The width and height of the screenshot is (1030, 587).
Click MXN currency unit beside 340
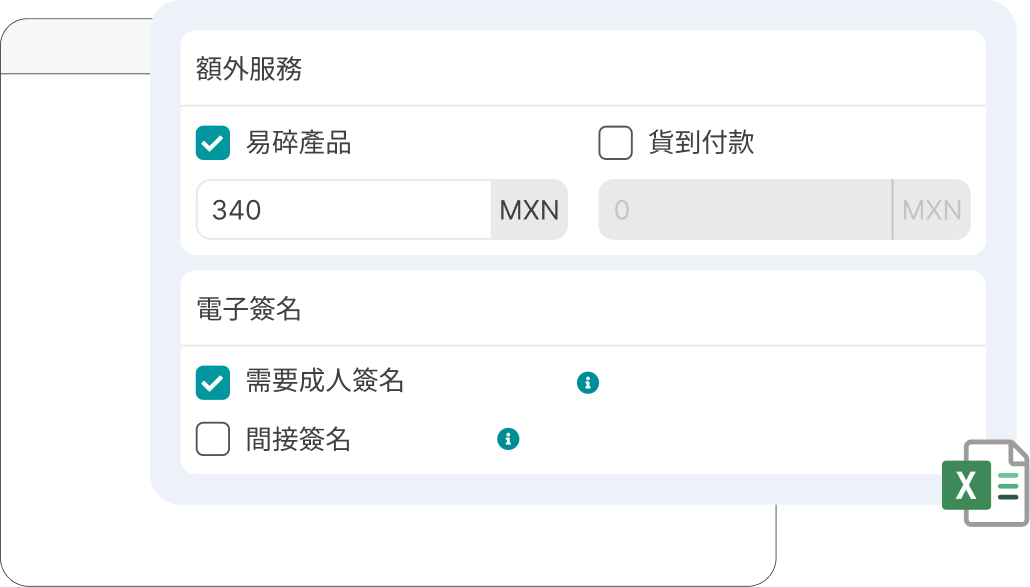[529, 210]
